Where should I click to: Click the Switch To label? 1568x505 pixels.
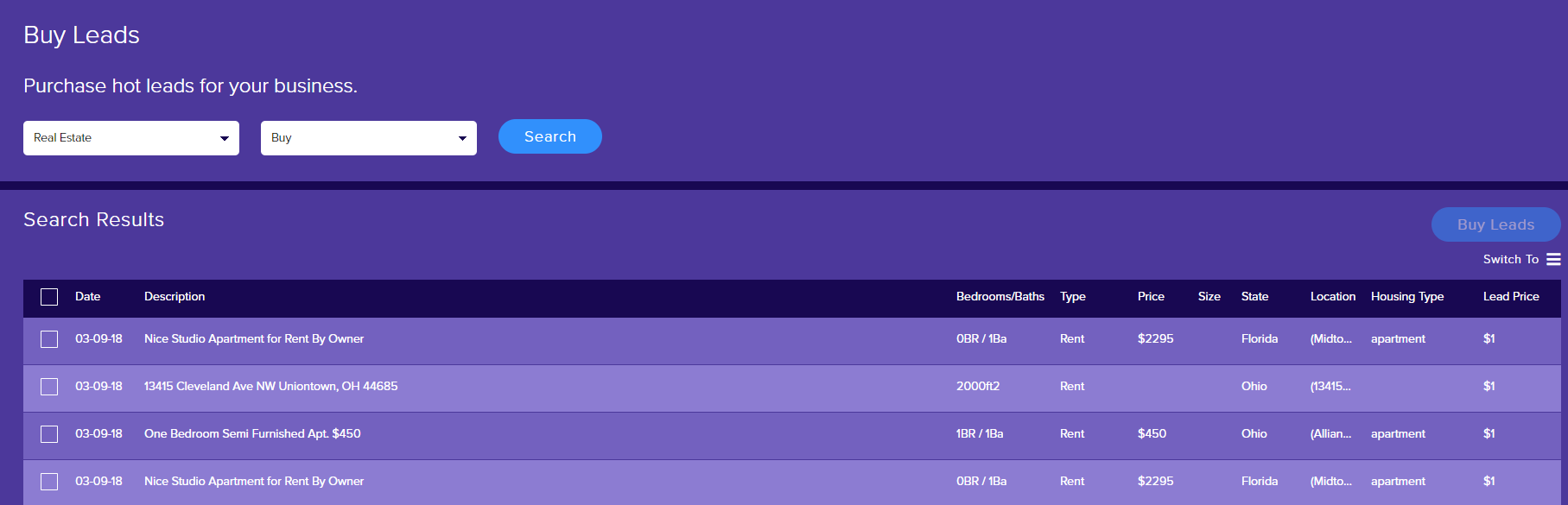tap(1511, 259)
